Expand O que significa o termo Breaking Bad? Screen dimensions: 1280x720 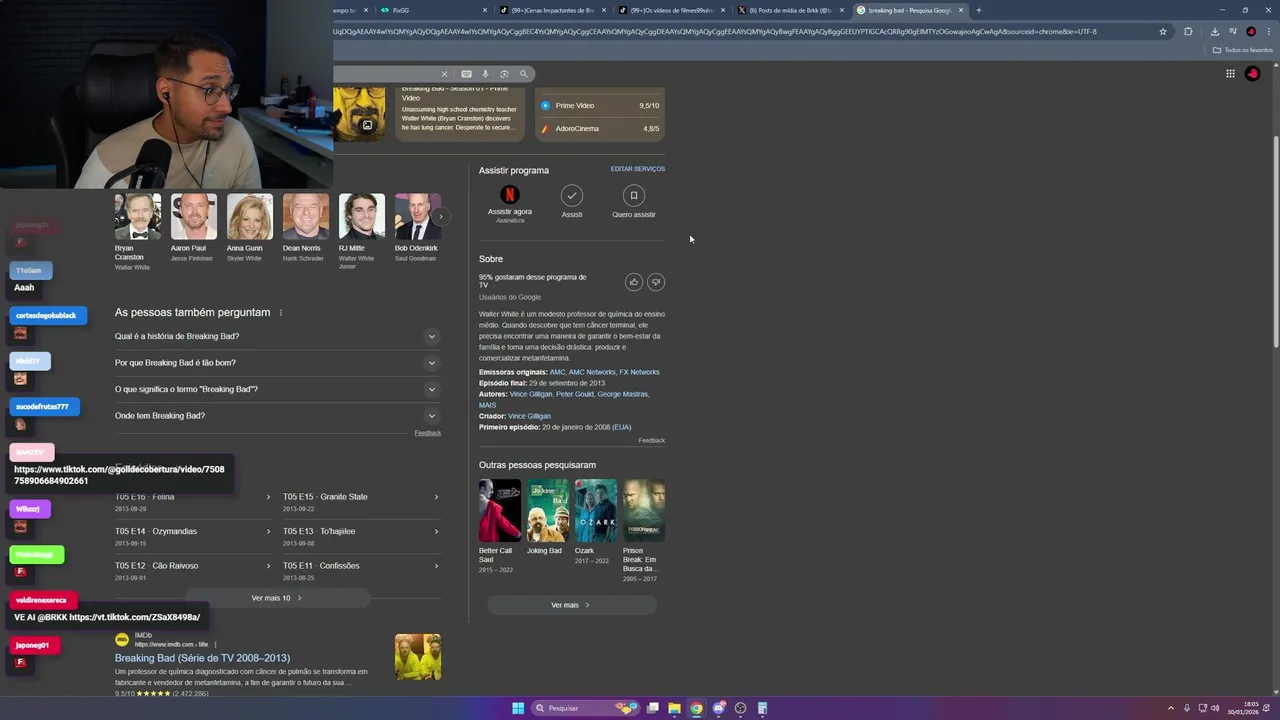[277, 389]
